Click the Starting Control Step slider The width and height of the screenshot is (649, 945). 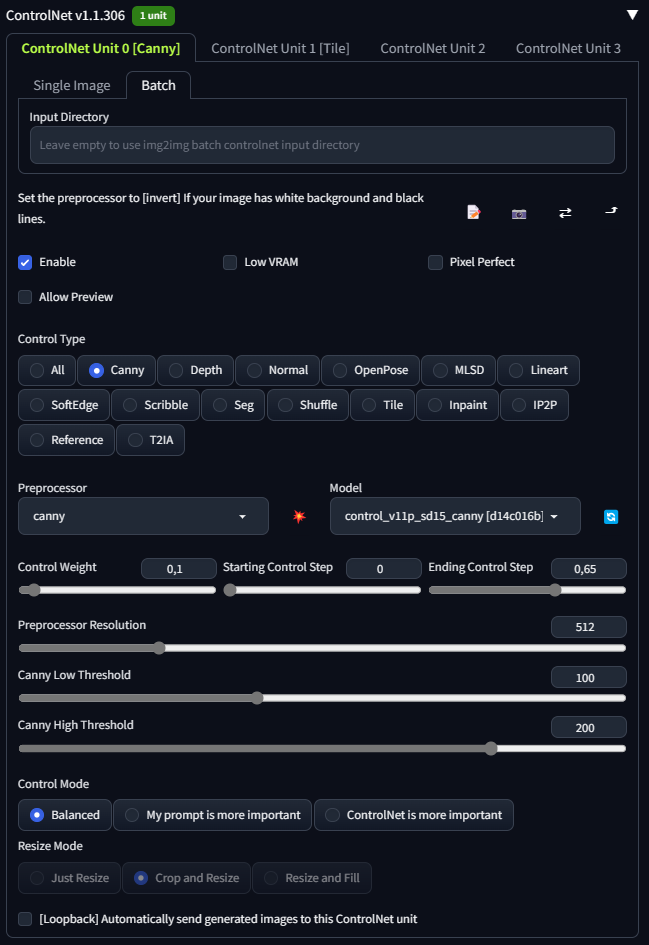pos(322,590)
